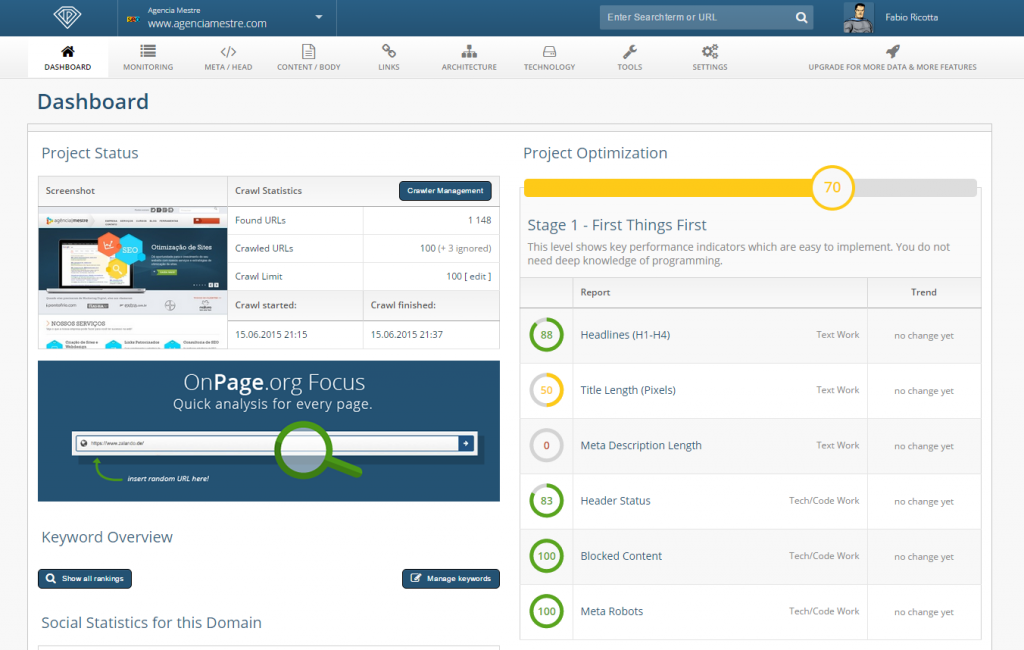Expand the agenciamestre.com project dropdown
Image resolution: width=1024 pixels, height=650 pixels.
pos(318,18)
